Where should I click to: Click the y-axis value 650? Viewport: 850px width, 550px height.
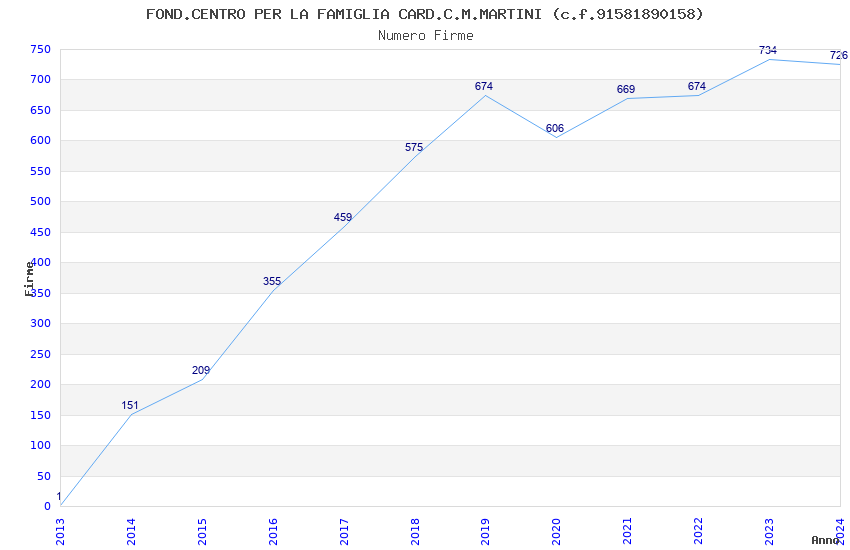click(x=41, y=110)
